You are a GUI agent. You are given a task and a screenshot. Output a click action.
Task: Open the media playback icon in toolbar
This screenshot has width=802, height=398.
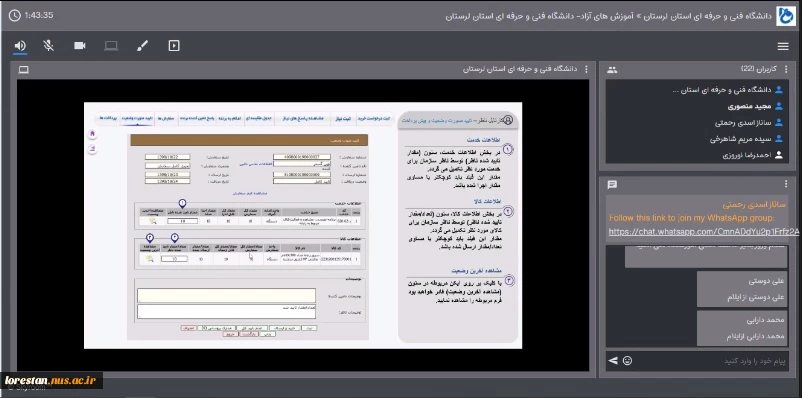pyautogui.click(x=174, y=46)
